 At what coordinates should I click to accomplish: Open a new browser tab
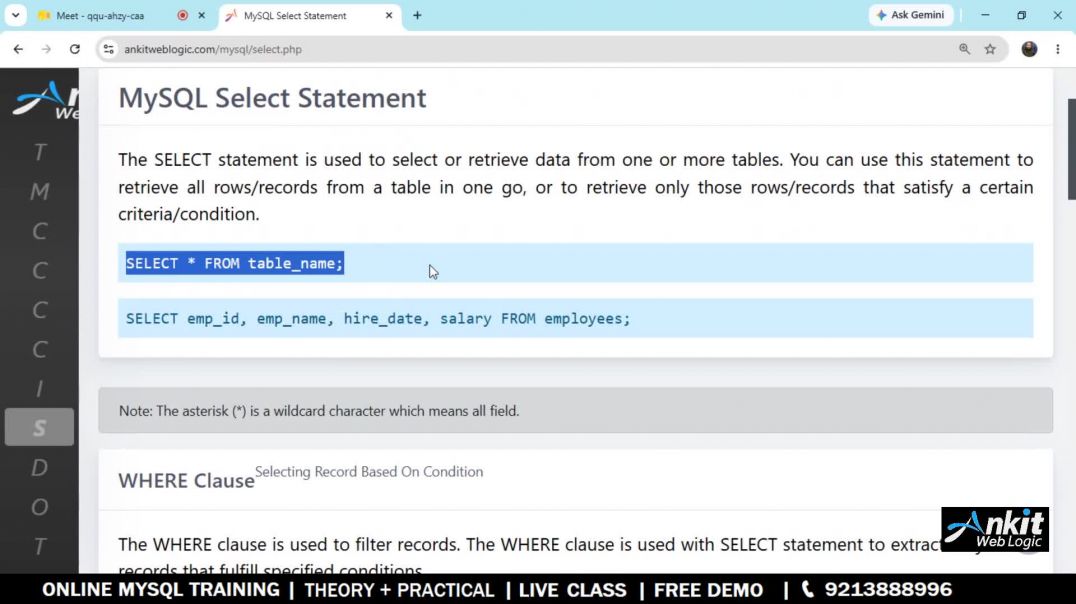point(417,15)
